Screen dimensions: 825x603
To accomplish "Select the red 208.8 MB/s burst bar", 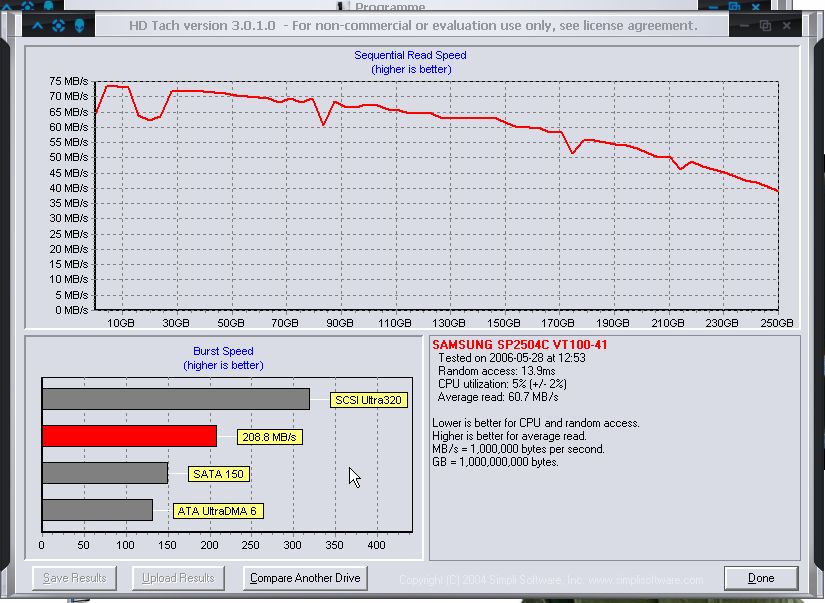I will pos(129,436).
